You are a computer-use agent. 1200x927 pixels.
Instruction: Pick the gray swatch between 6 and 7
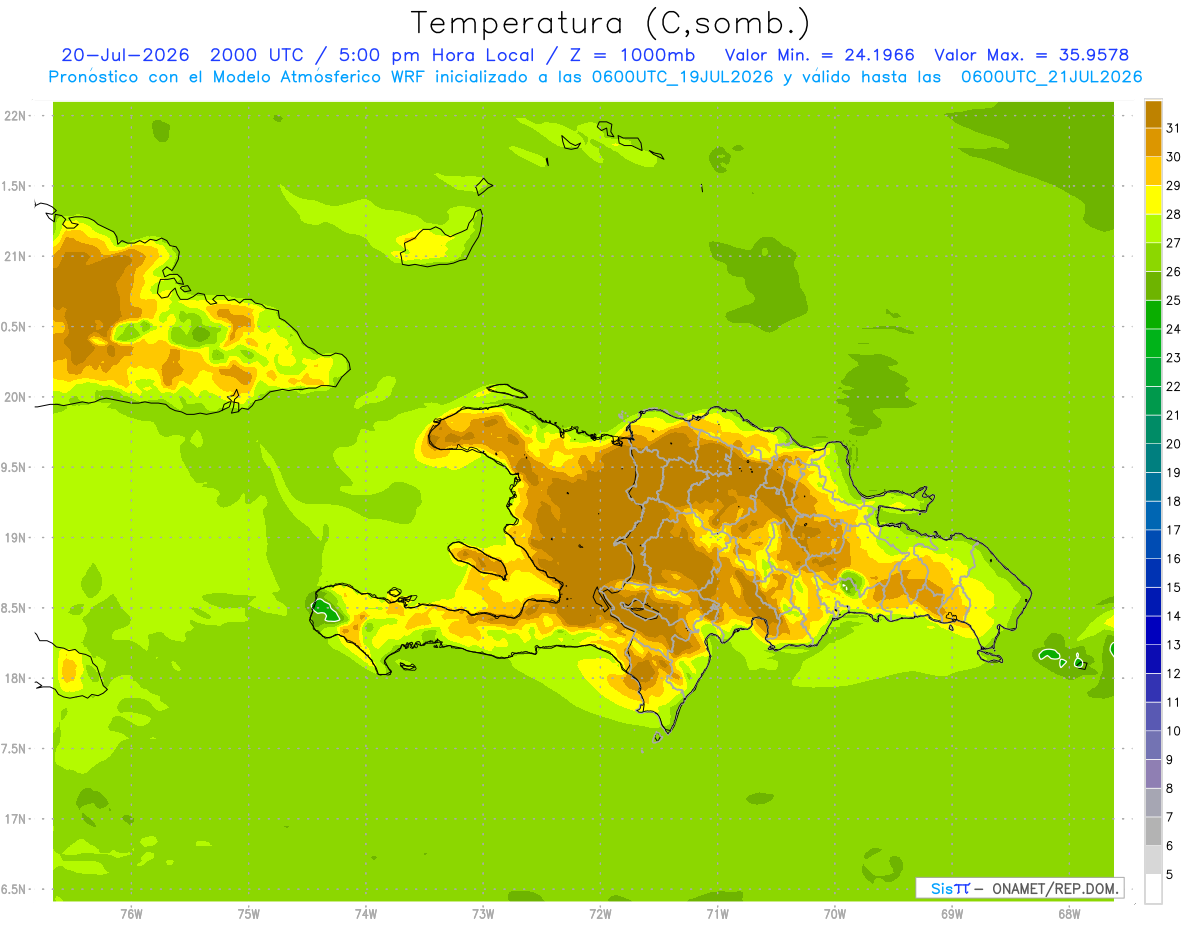coord(1153,832)
